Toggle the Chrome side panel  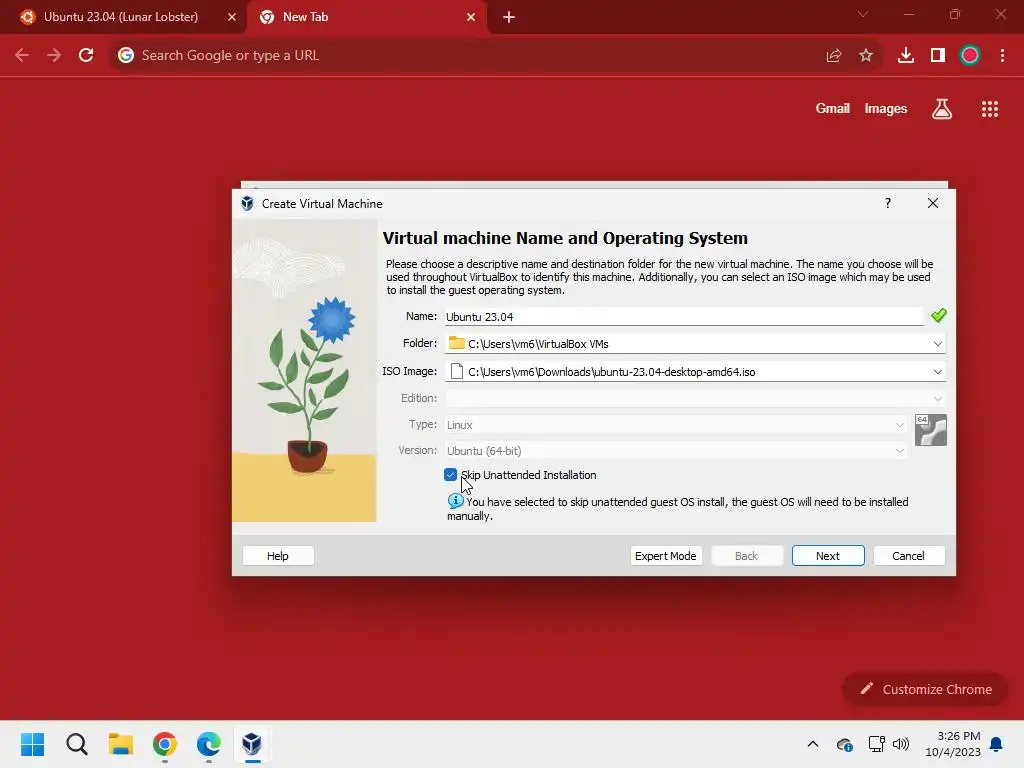click(938, 56)
